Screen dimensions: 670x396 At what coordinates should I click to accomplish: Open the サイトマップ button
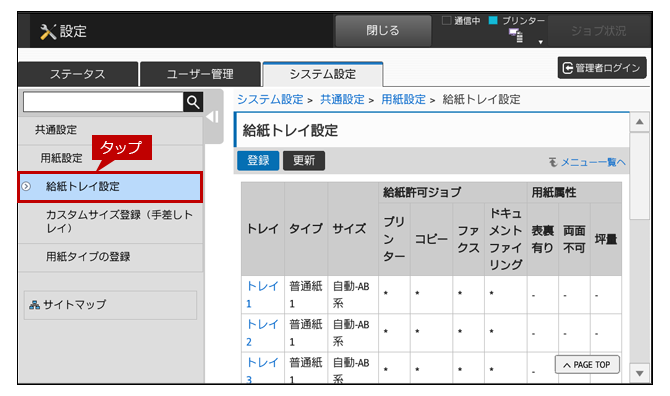pyautogui.click(x=110, y=305)
